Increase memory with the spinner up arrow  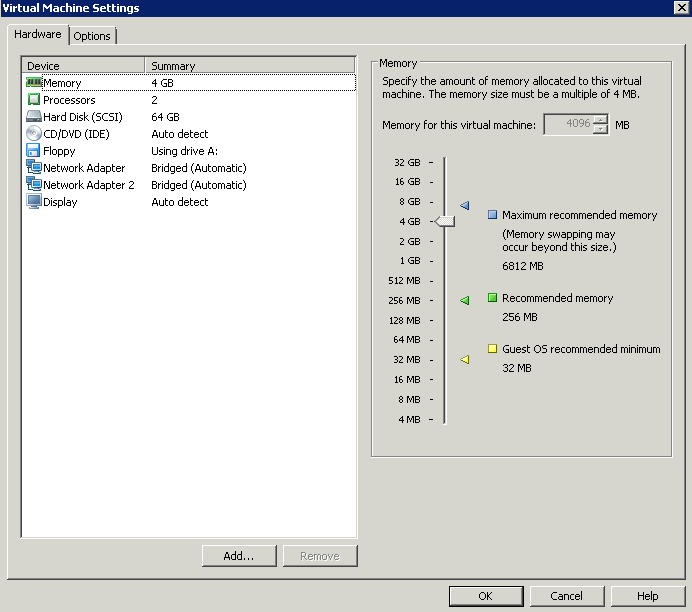[600, 119]
